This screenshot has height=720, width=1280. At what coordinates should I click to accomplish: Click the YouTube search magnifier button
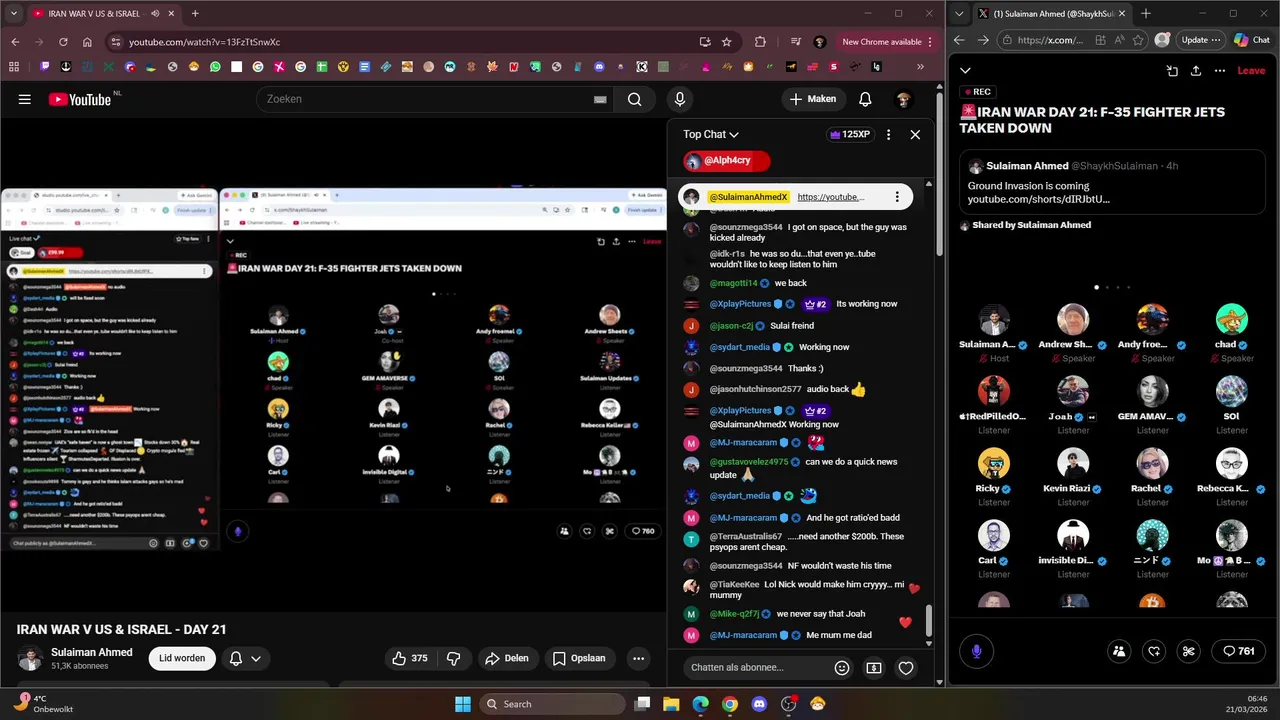pos(634,99)
